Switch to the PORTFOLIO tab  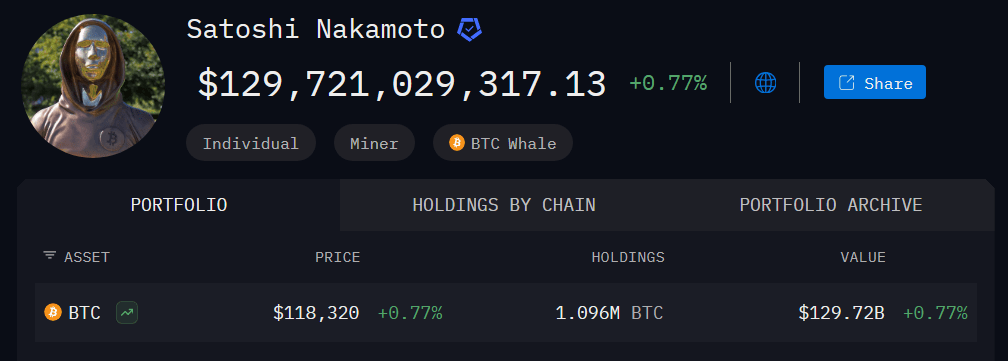tap(179, 205)
